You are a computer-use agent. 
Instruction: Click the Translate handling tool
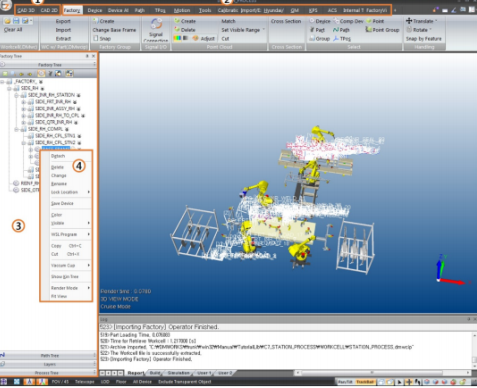(421, 21)
